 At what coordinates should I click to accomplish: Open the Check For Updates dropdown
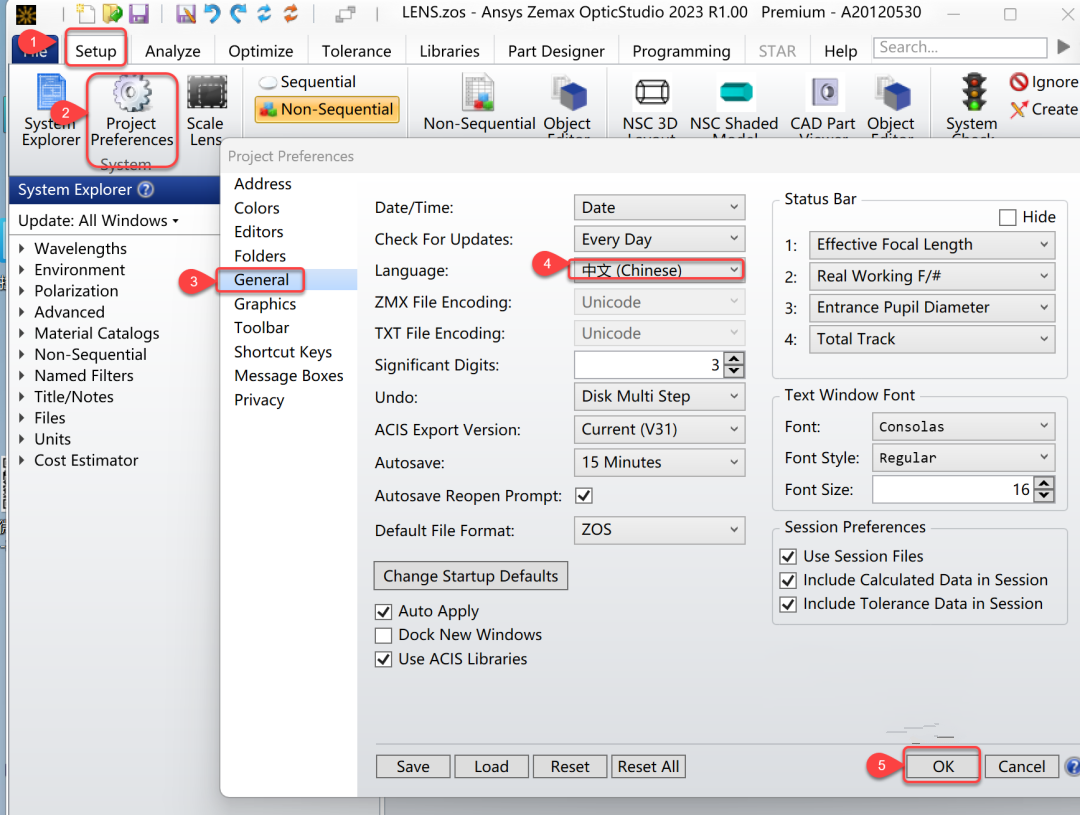click(659, 239)
